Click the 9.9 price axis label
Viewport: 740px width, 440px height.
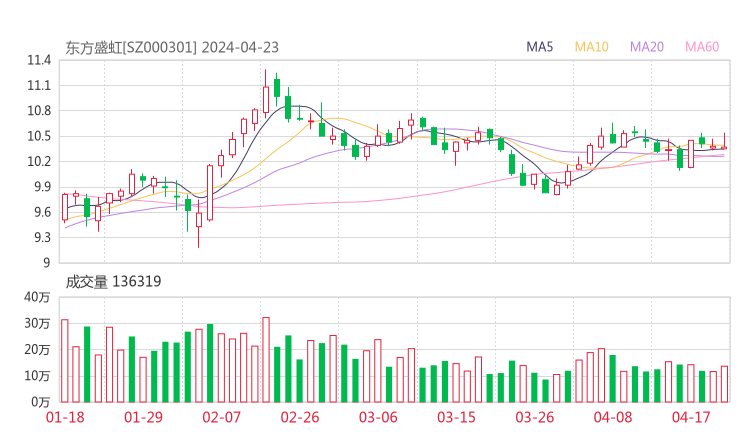pyautogui.click(x=42, y=187)
